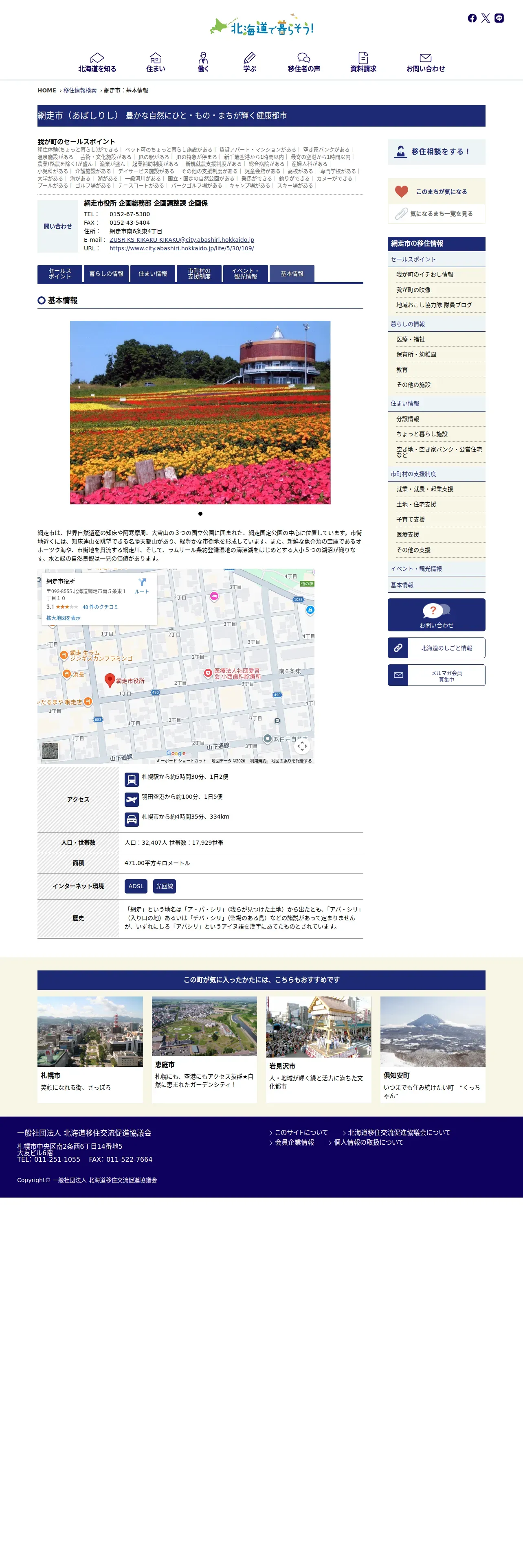Open footer link このサイトについて
Viewport: 523px width, 1568px height.
click(301, 1132)
